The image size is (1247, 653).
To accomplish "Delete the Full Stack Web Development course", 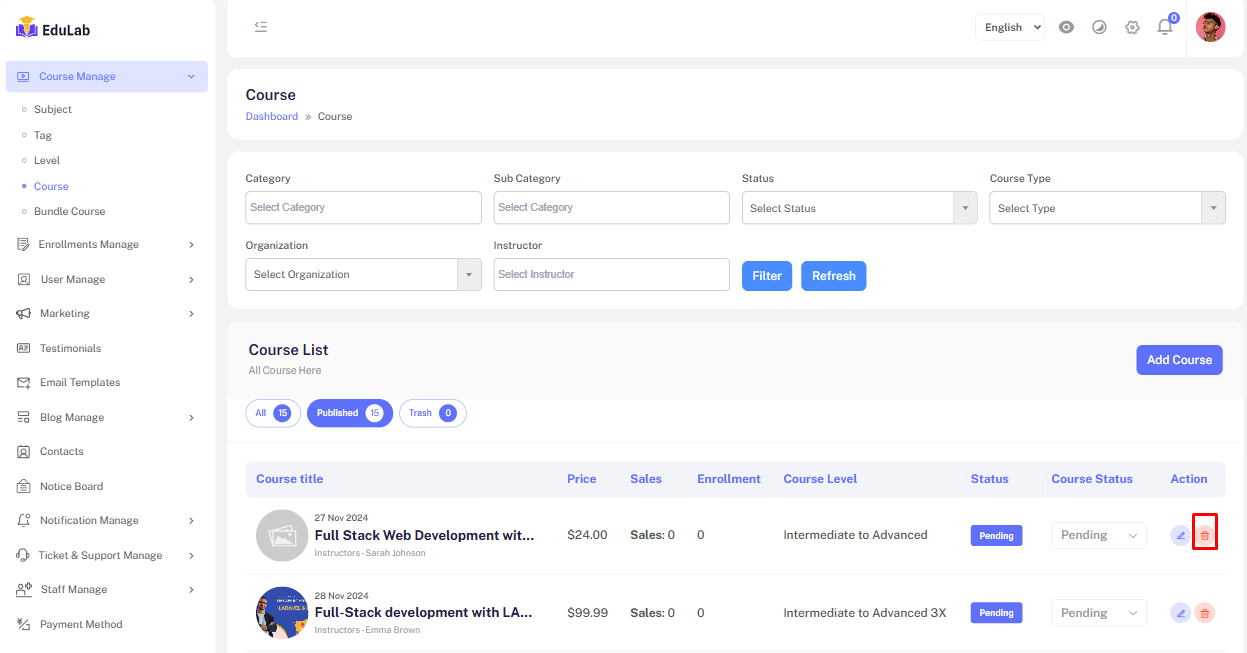I will (1204, 536).
